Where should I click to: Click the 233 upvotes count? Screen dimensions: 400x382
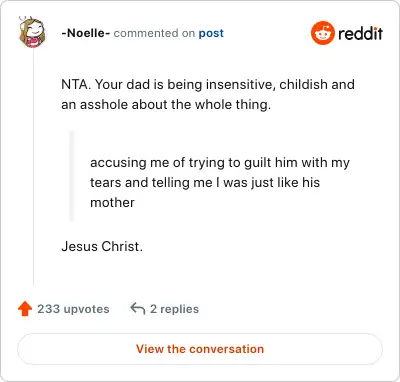point(73,309)
